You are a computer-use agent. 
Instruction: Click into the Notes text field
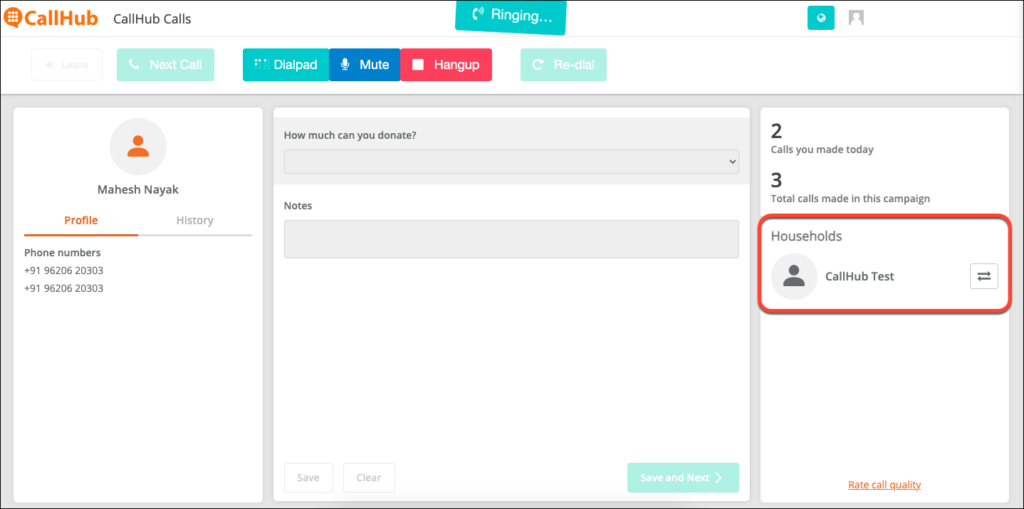[511, 239]
